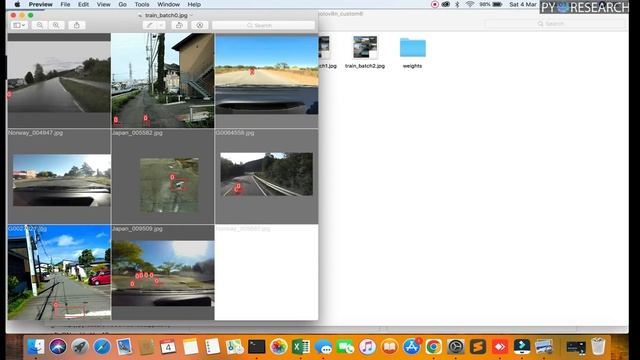Click the Preview search field
The height and width of the screenshot is (360, 640).
click(x=263, y=25)
